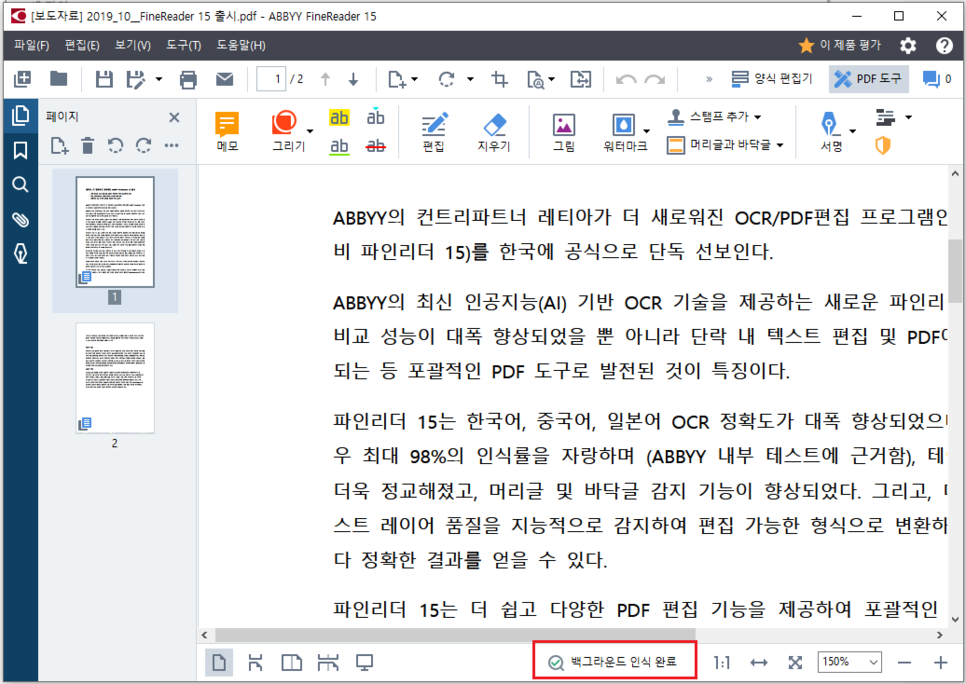Rotate page left in pages panel
This screenshot has height=684, width=966.
point(115,145)
